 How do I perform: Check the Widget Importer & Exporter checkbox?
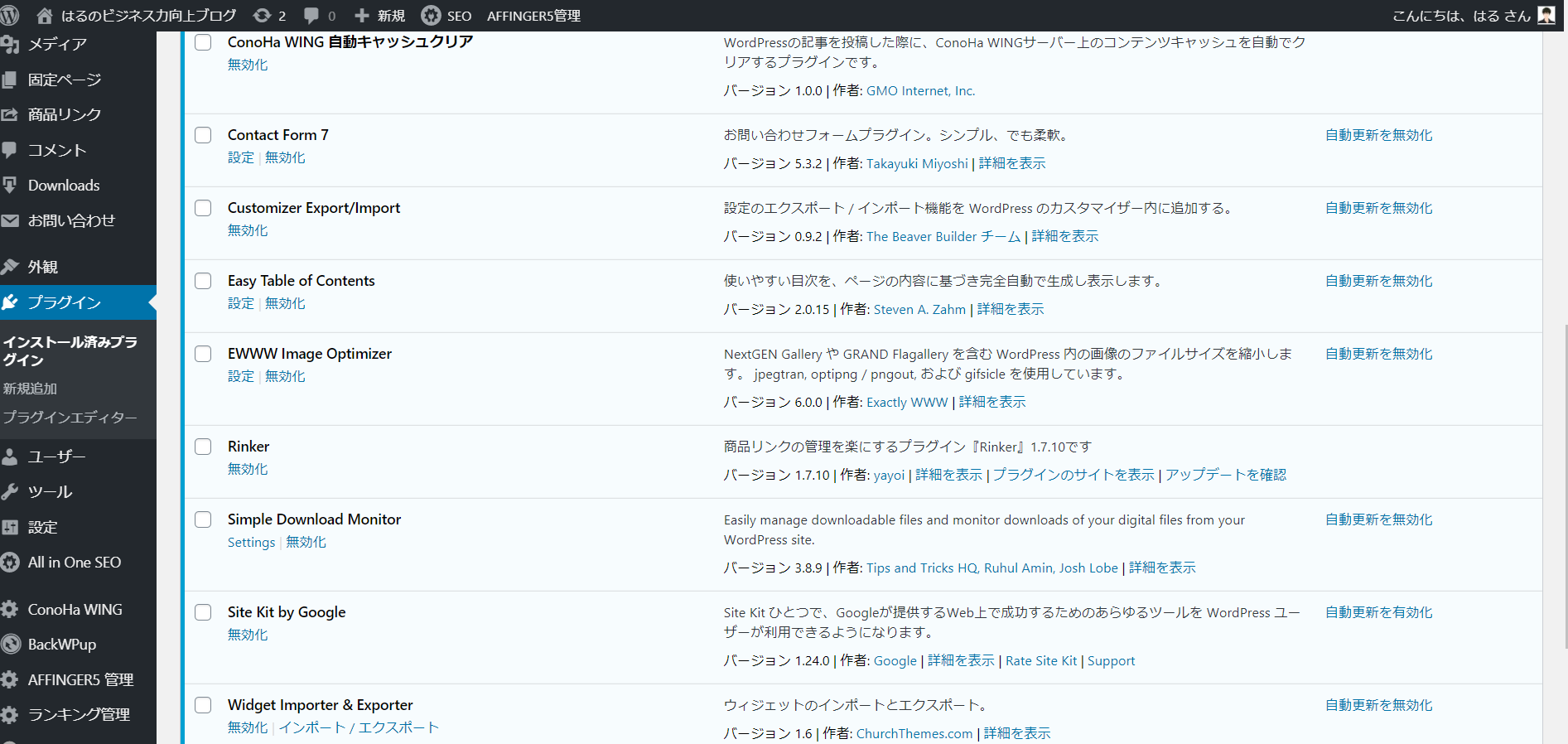click(x=203, y=705)
